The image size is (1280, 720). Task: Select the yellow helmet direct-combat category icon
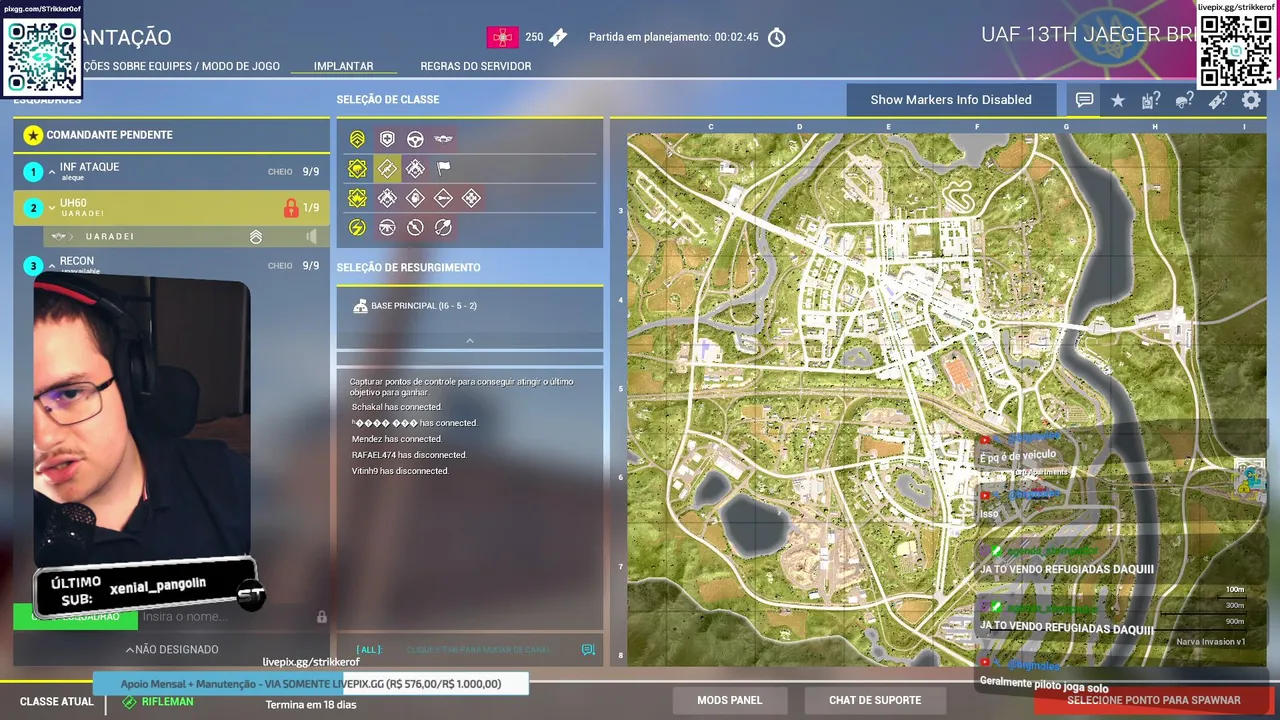tap(357, 169)
